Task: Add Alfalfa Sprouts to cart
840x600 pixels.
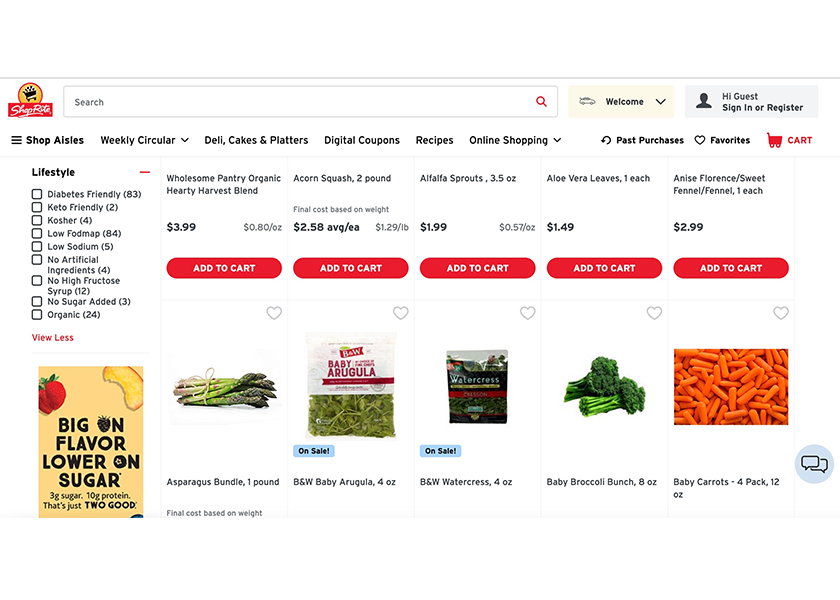Action: point(477,268)
